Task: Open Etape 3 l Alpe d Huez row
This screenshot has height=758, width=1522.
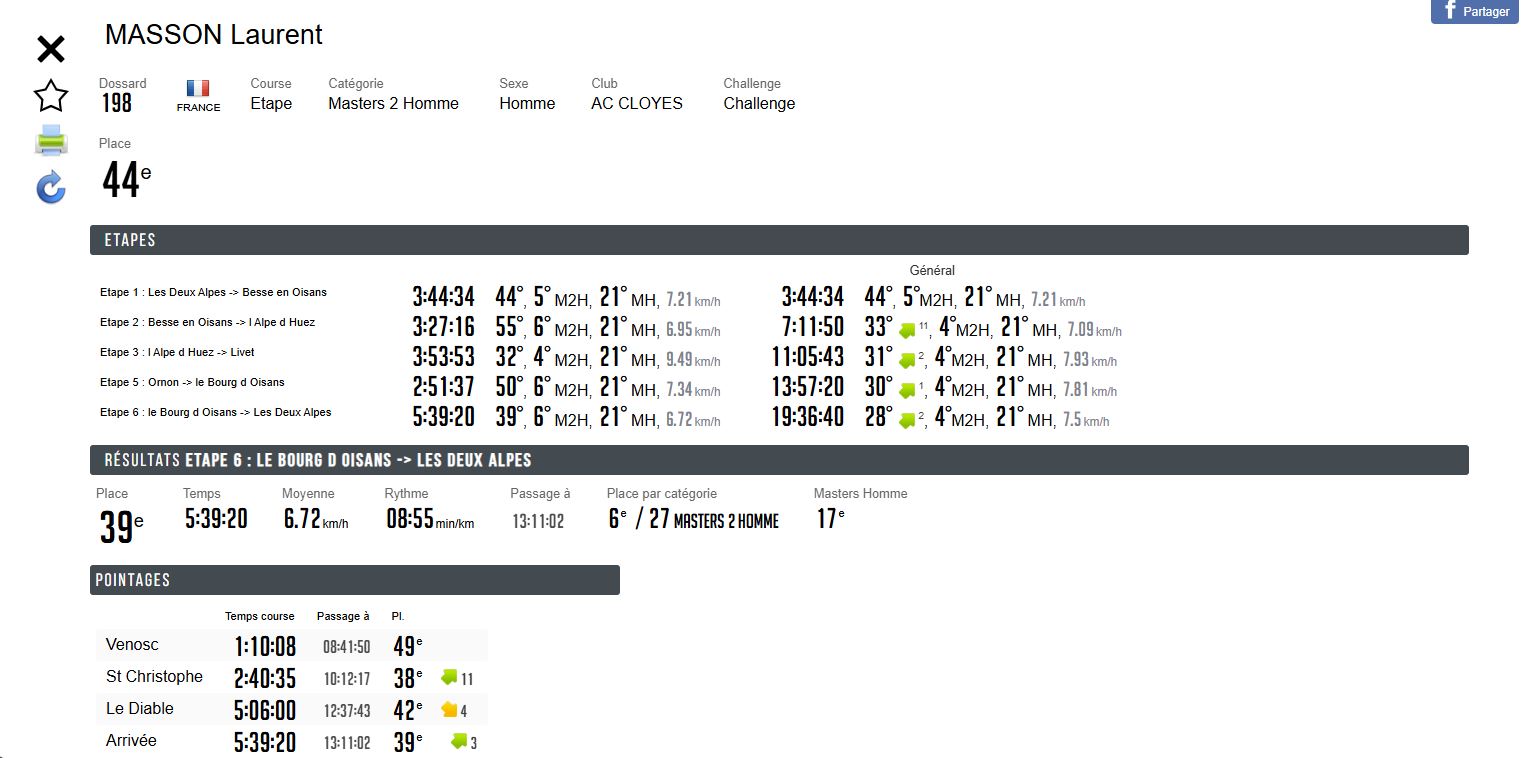Action: pyautogui.click(x=177, y=352)
